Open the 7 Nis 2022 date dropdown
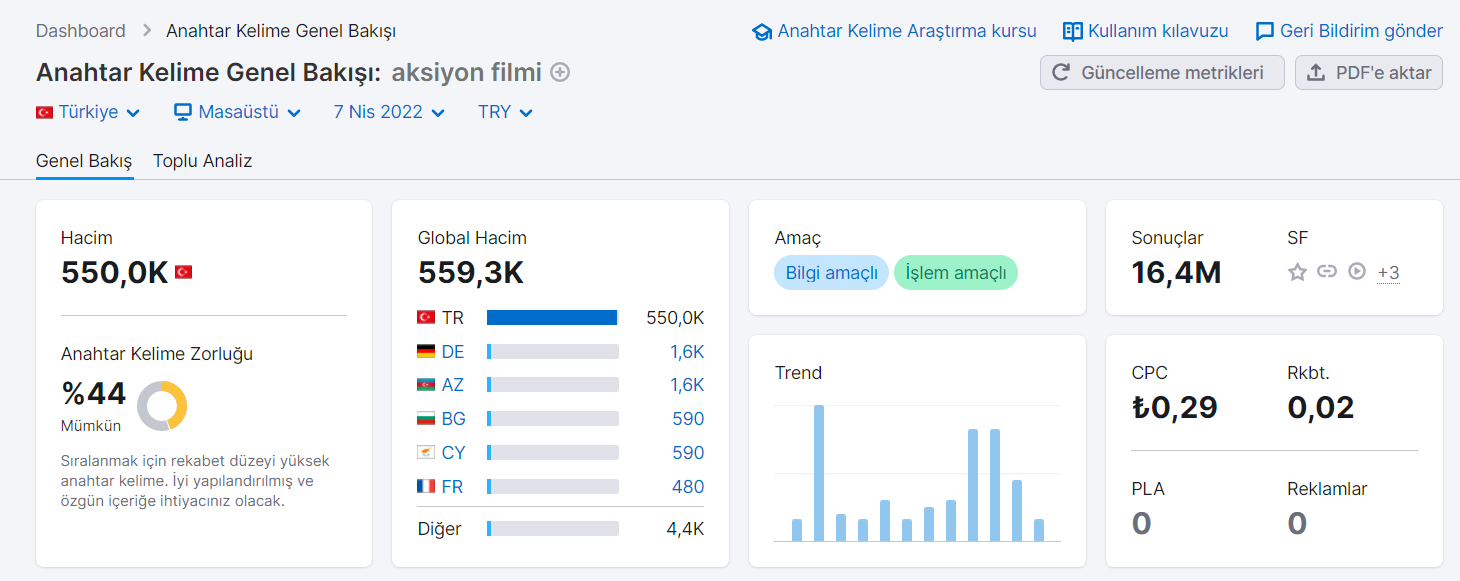 click(389, 112)
